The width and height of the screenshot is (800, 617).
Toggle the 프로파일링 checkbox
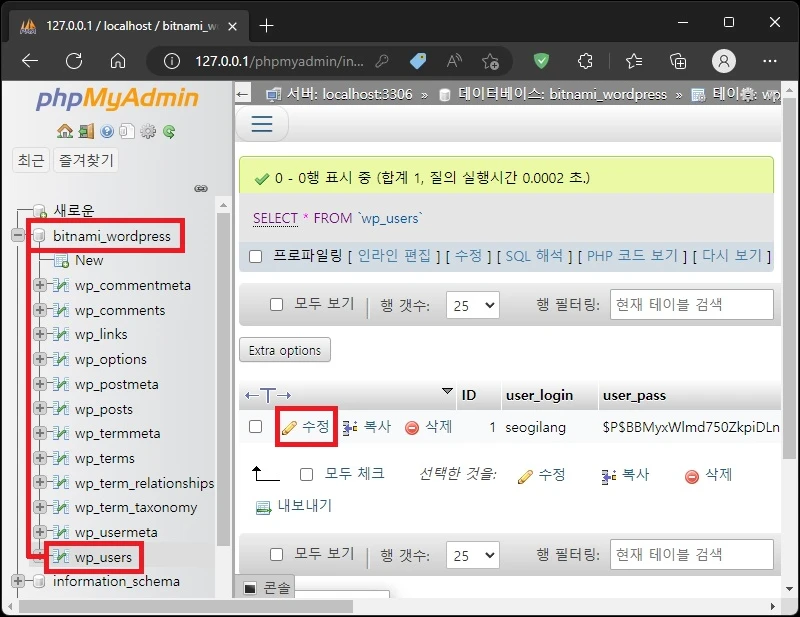coord(256,256)
